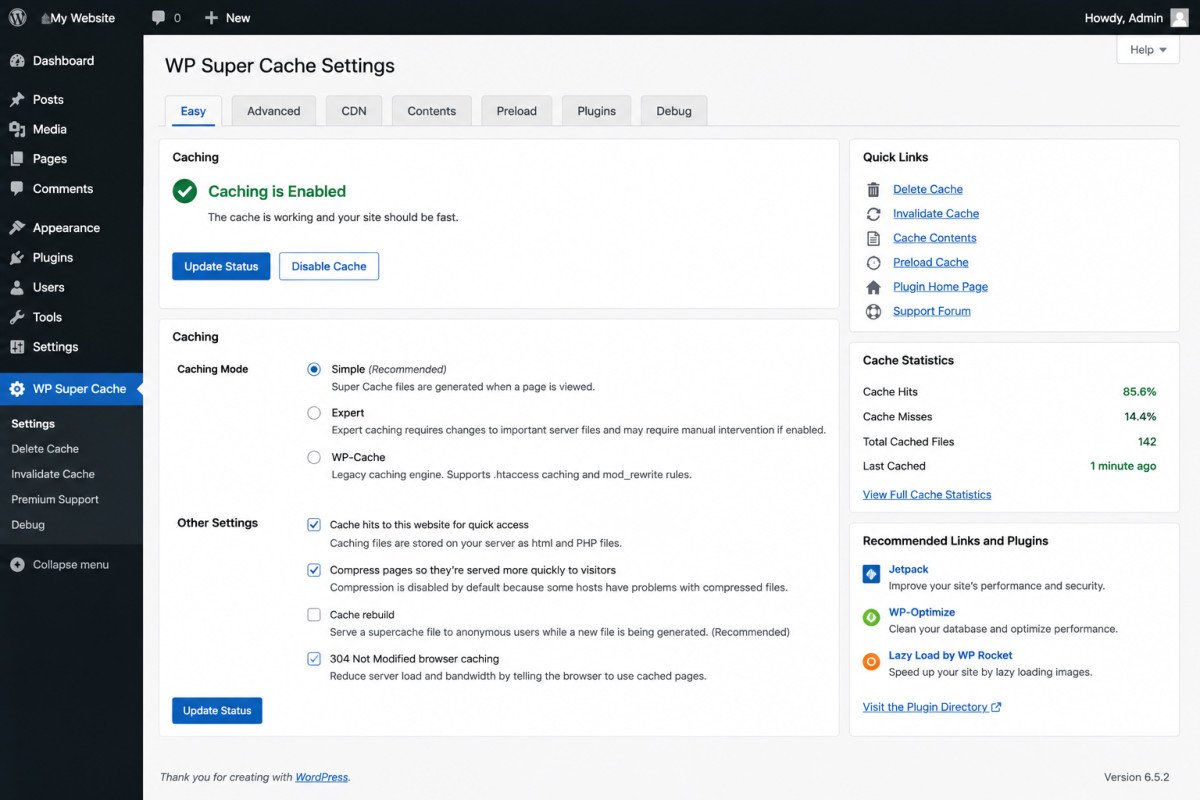Viewport: 1200px width, 800px height.
Task: Open the Howdy, Admin account menu
Action: (x=1137, y=17)
